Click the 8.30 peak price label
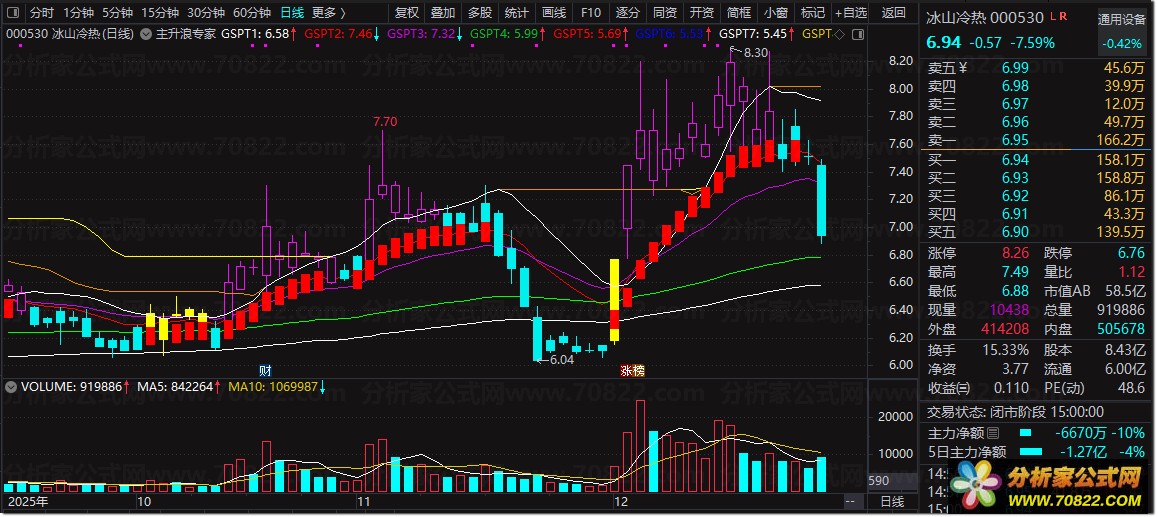The image size is (1158, 517). click(x=756, y=53)
